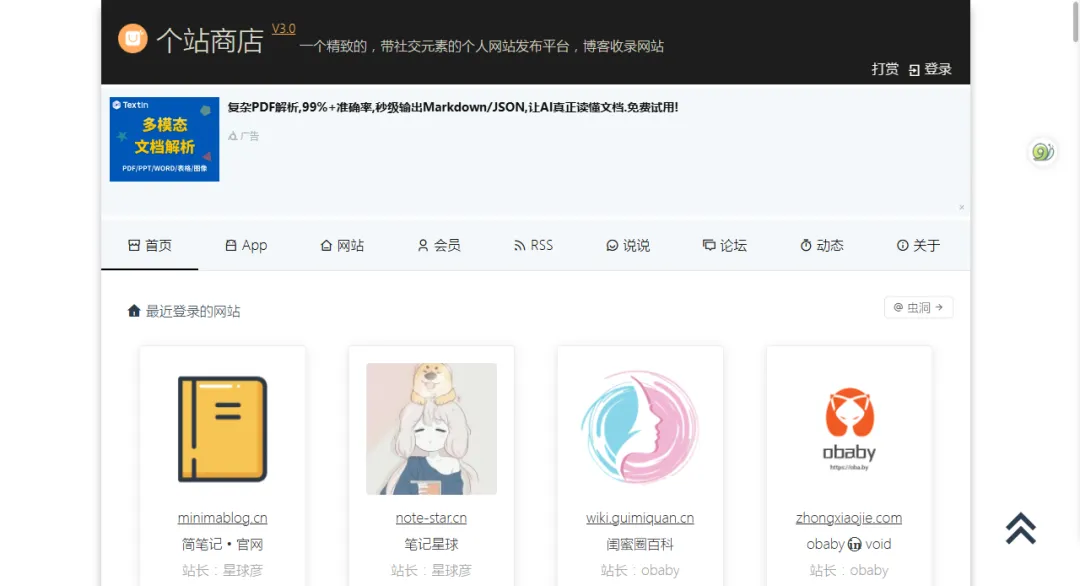Click the 闺蜜圈百科 site title
This screenshot has height=586, width=1080.
pos(640,544)
